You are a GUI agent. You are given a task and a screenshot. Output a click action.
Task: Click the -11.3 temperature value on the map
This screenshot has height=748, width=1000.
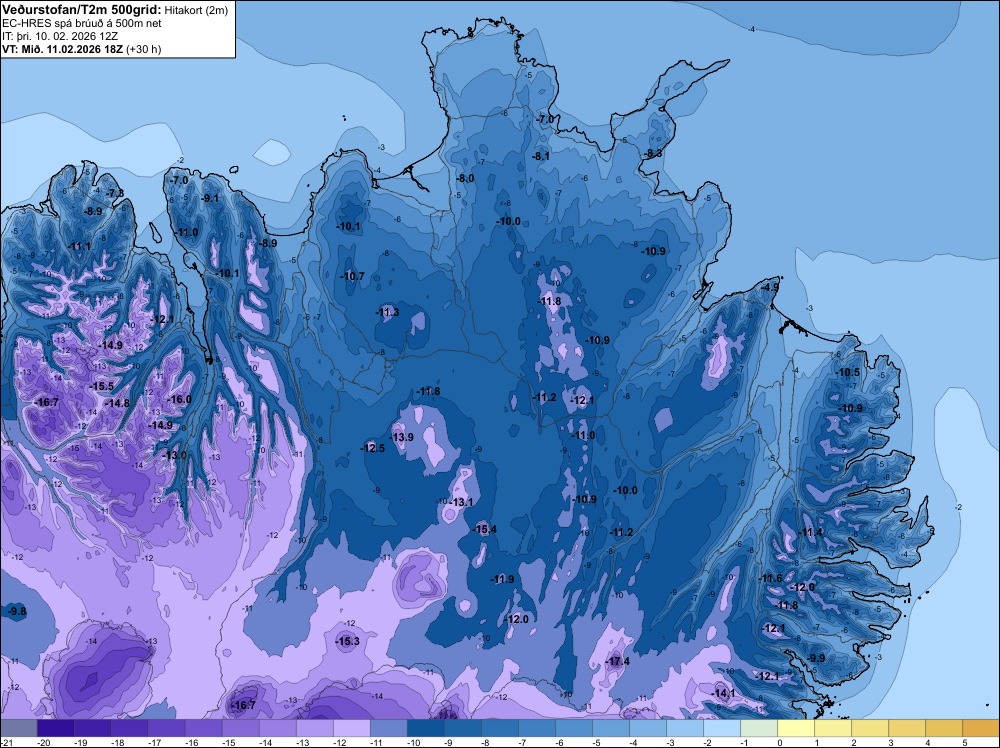coord(387,312)
